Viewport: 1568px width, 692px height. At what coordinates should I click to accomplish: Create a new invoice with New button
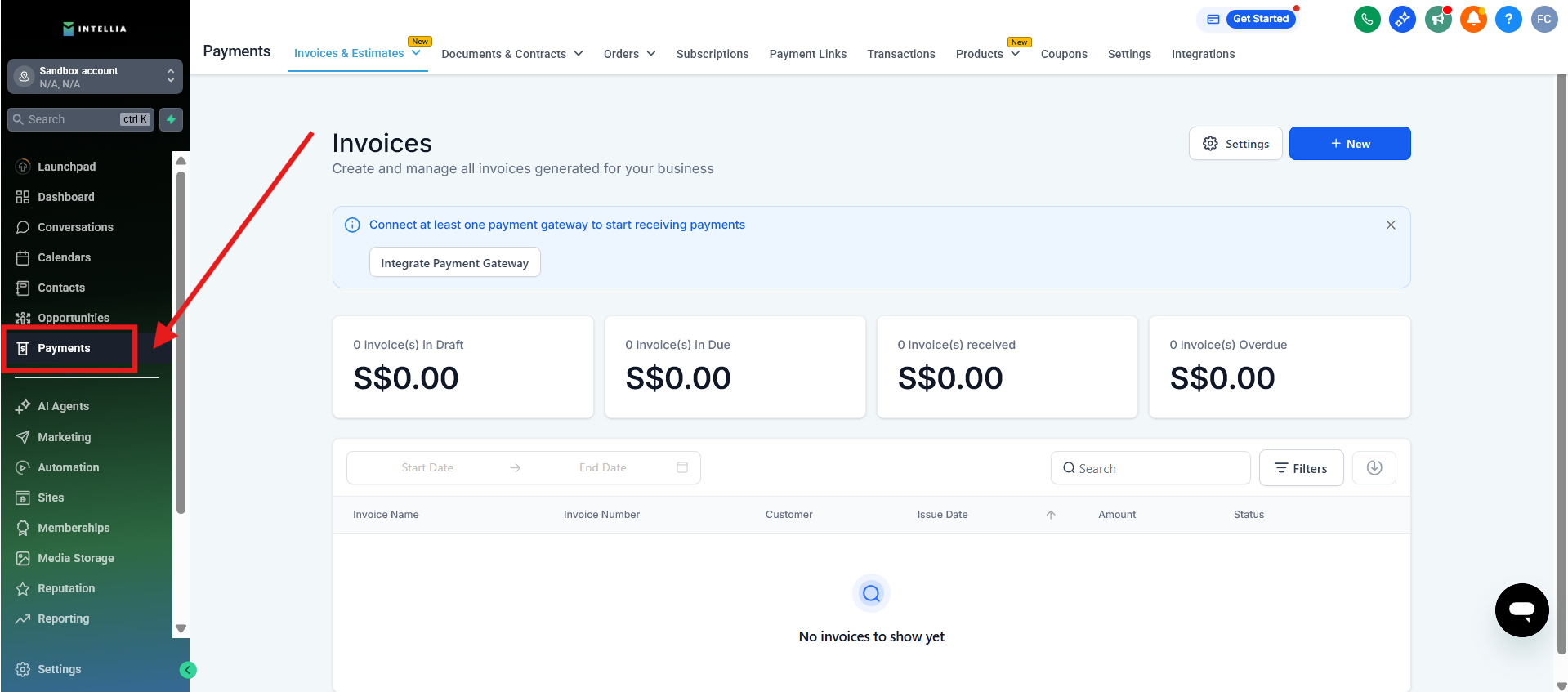pos(1349,144)
